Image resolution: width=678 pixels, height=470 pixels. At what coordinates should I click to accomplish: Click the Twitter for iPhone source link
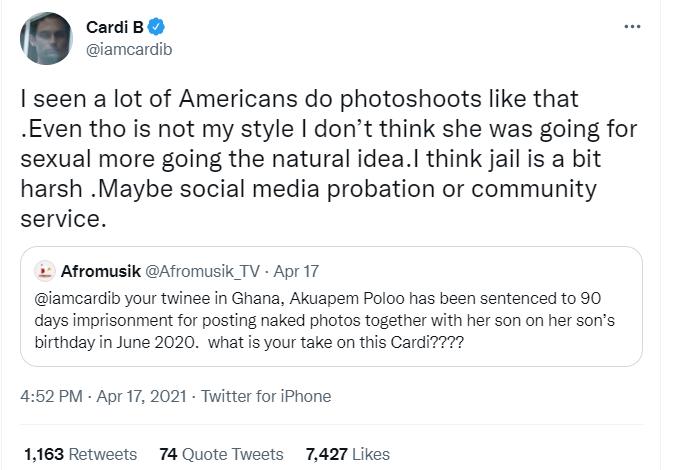(266, 396)
